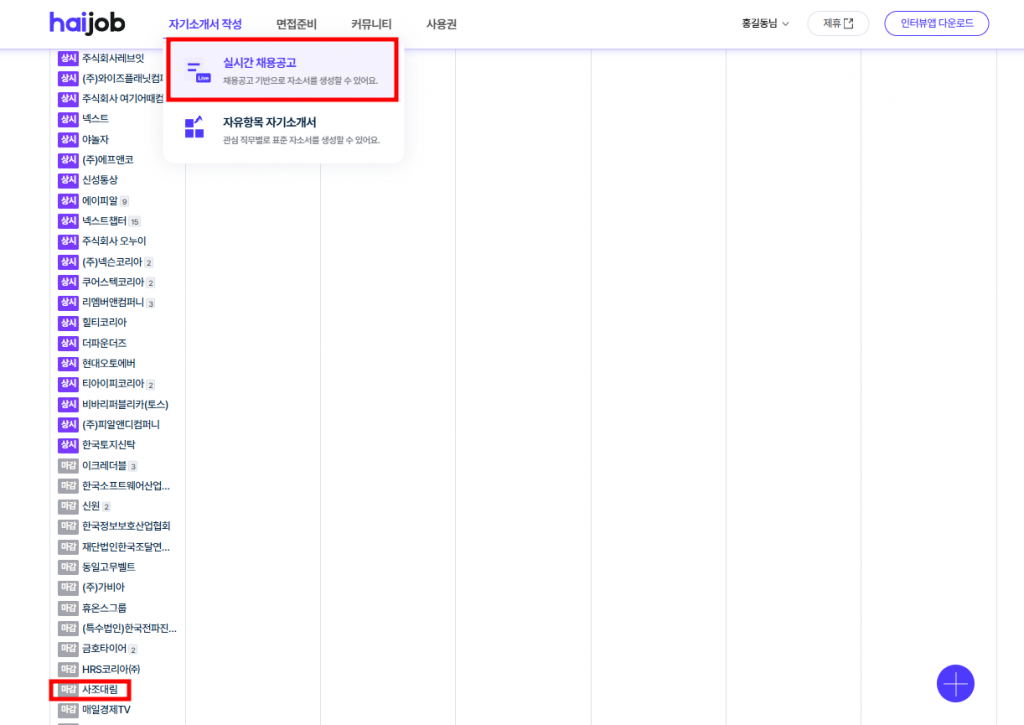Open the 커뮤니티 menu
This screenshot has width=1024, height=725.
[x=371, y=24]
